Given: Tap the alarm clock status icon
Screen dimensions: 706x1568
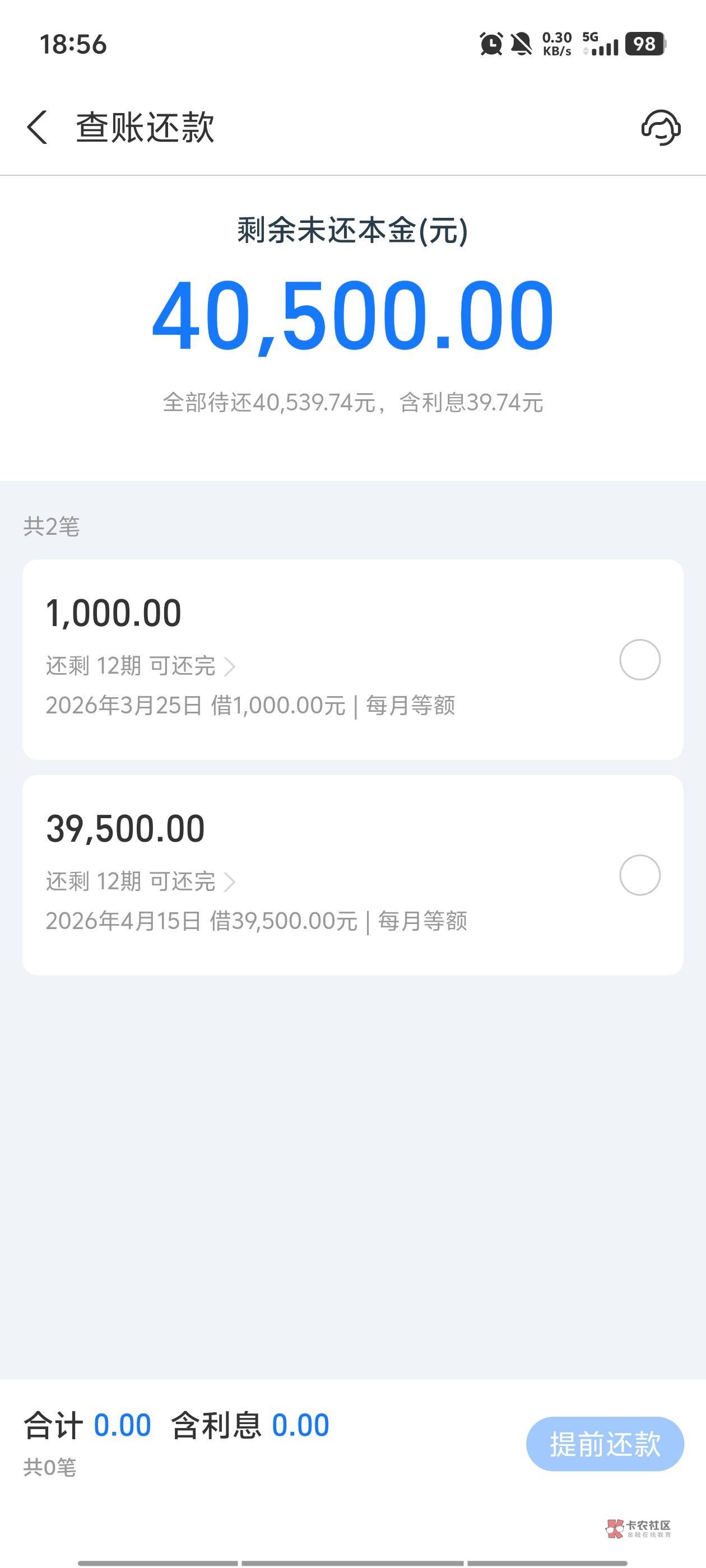Looking at the screenshot, I should click(x=491, y=44).
